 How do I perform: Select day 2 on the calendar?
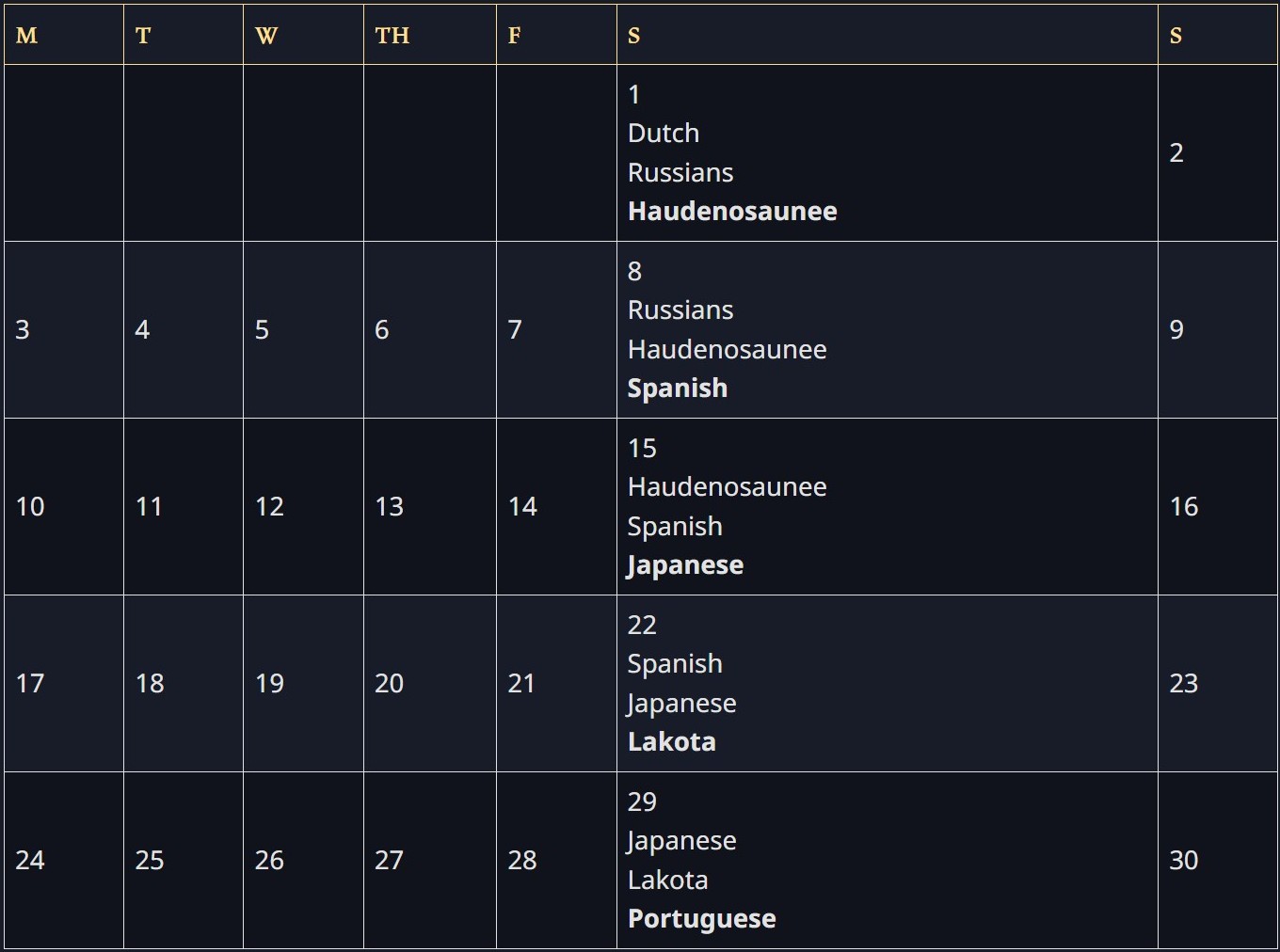pos(1176,153)
